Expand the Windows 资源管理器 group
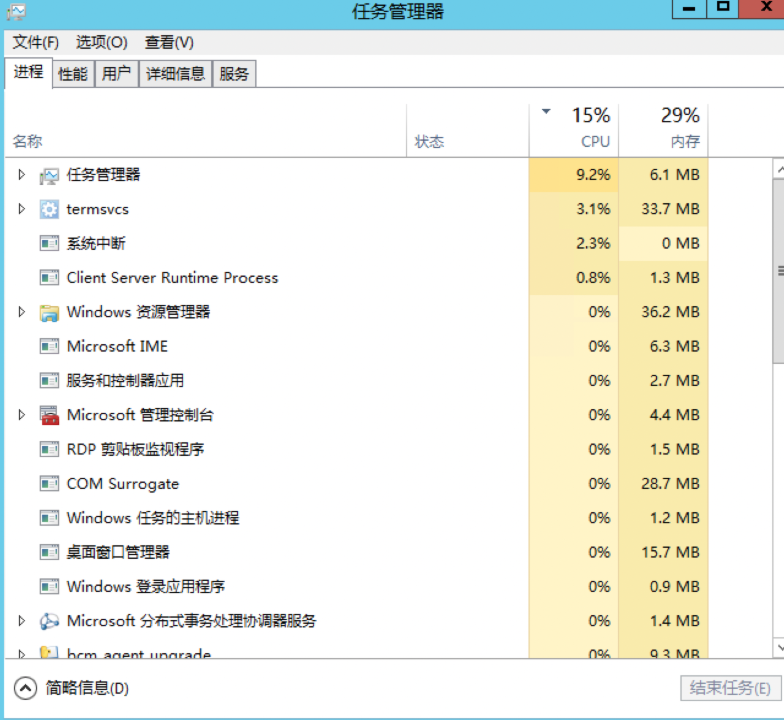Viewport: 784px width, 720px height. pos(22,312)
